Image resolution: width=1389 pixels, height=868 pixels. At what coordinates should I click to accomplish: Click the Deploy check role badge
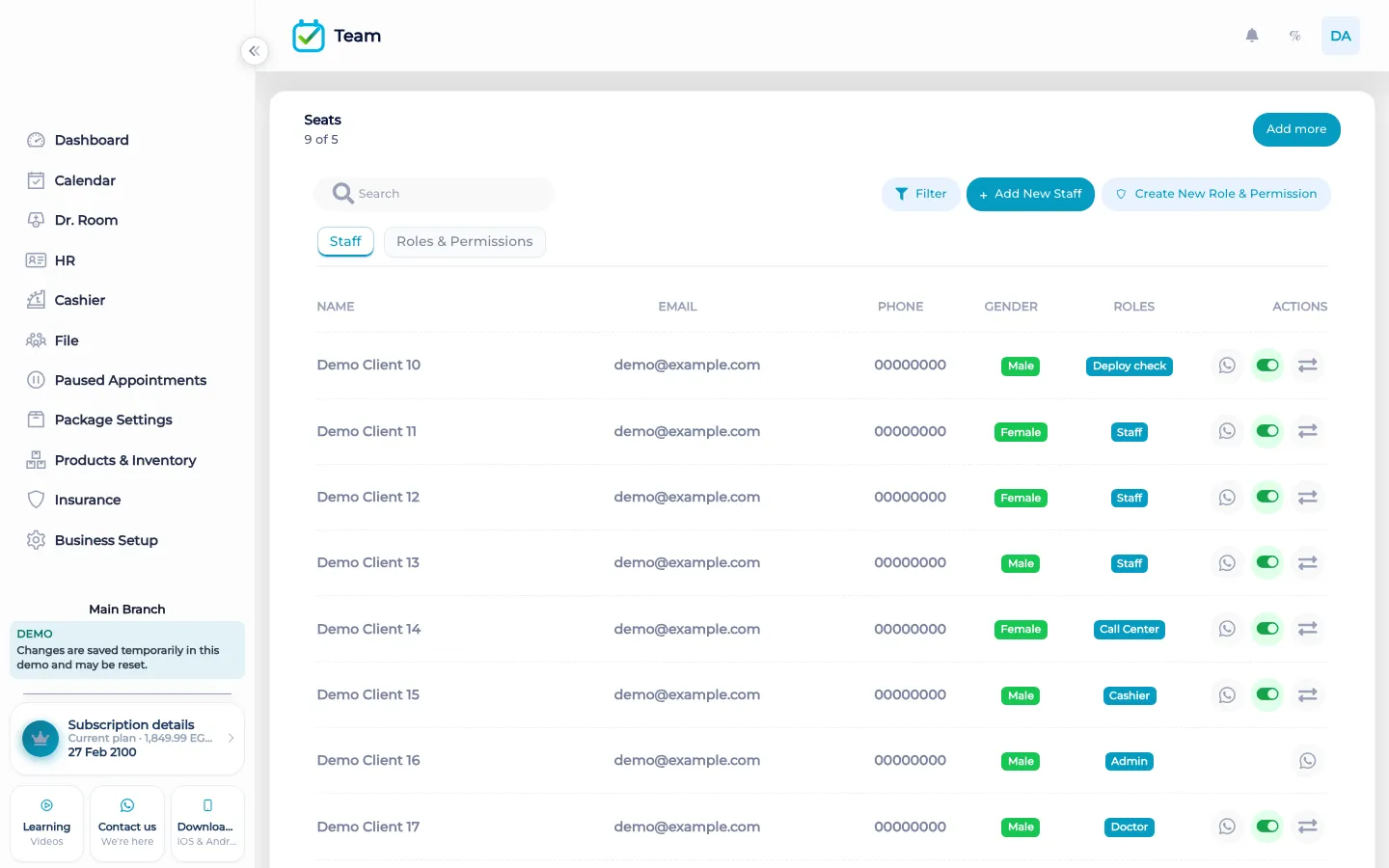pos(1130,366)
